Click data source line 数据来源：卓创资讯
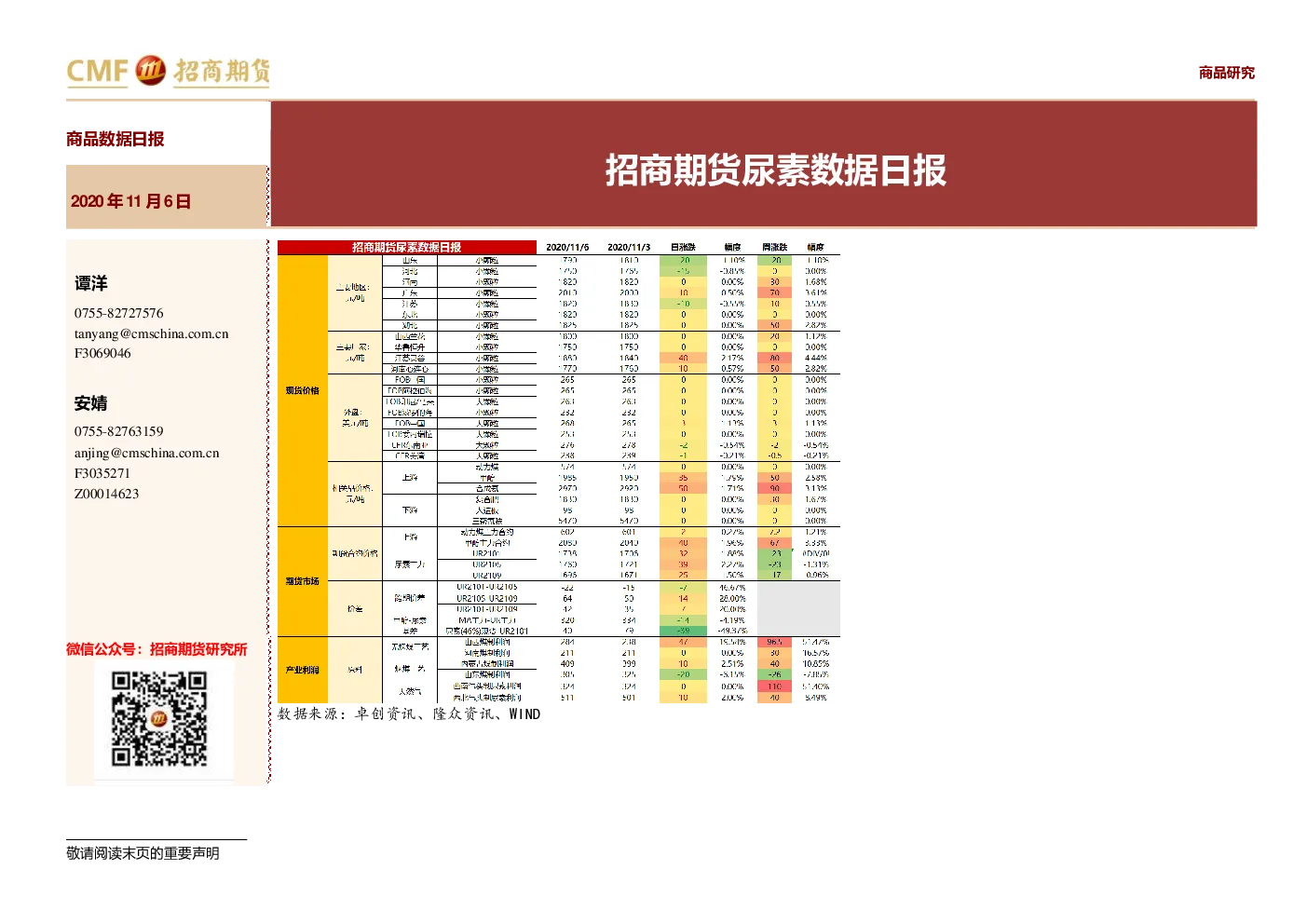 pyautogui.click(x=409, y=714)
